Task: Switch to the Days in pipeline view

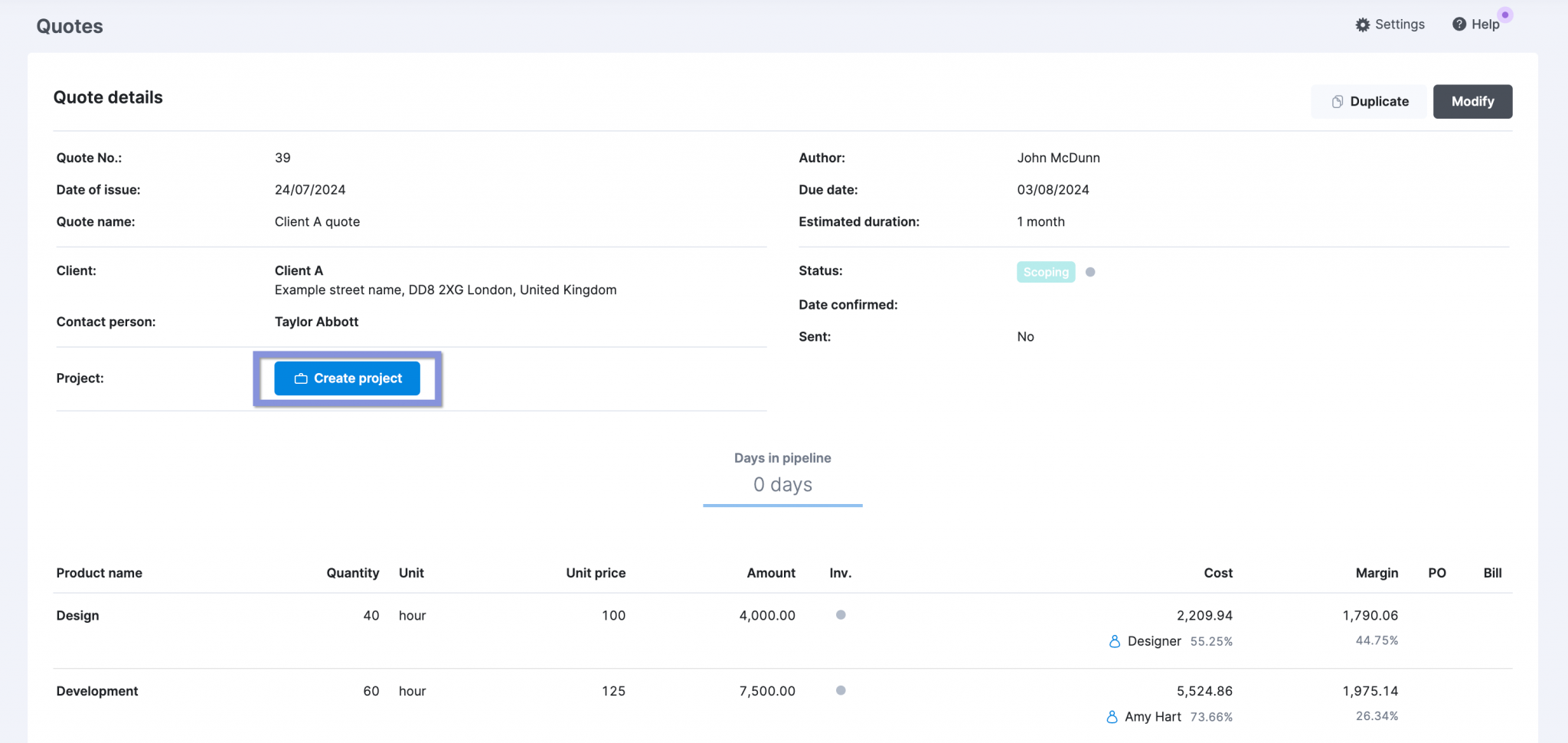Action: coord(782,457)
